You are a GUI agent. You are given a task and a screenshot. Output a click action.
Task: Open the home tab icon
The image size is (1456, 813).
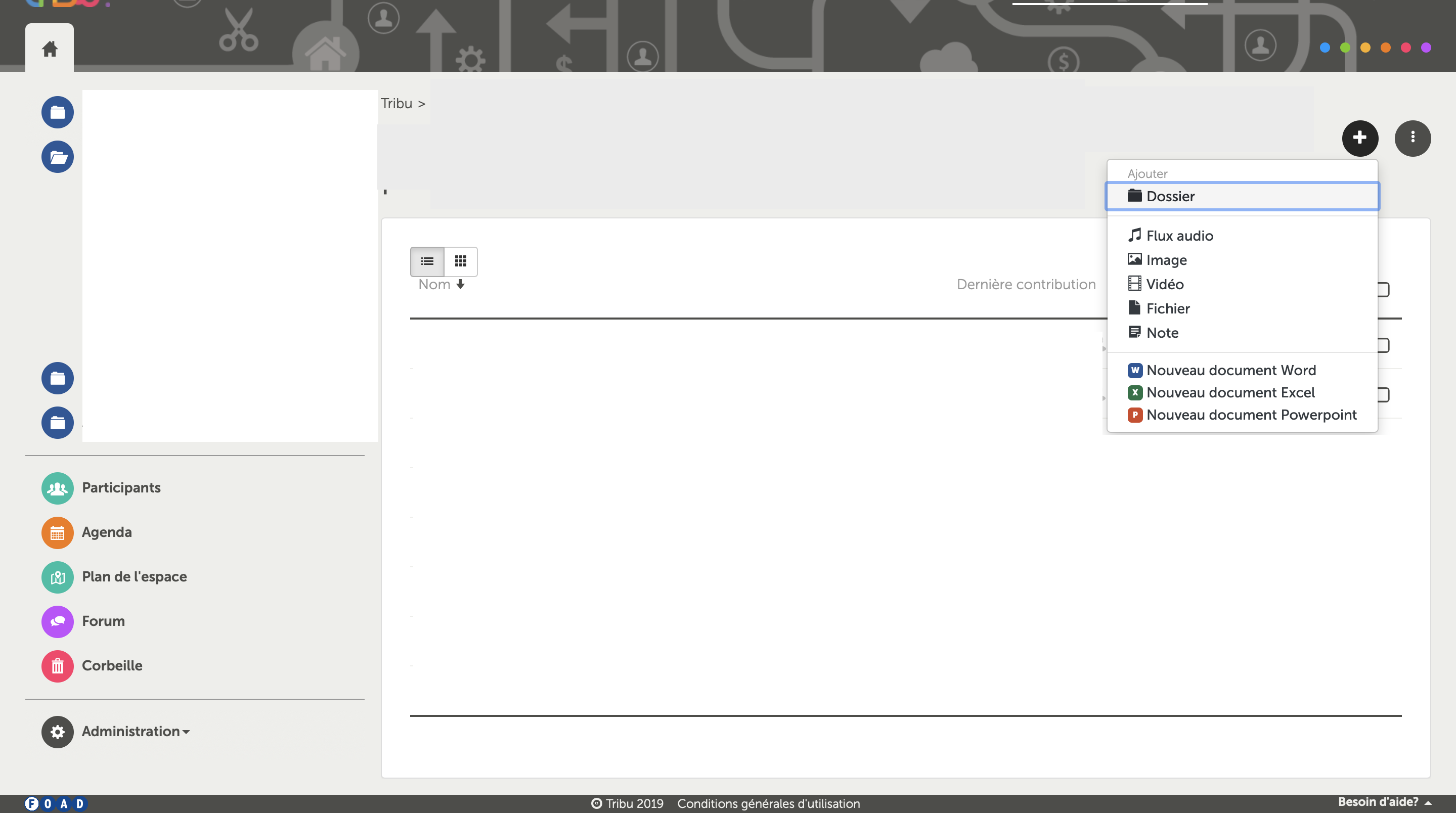[x=50, y=49]
